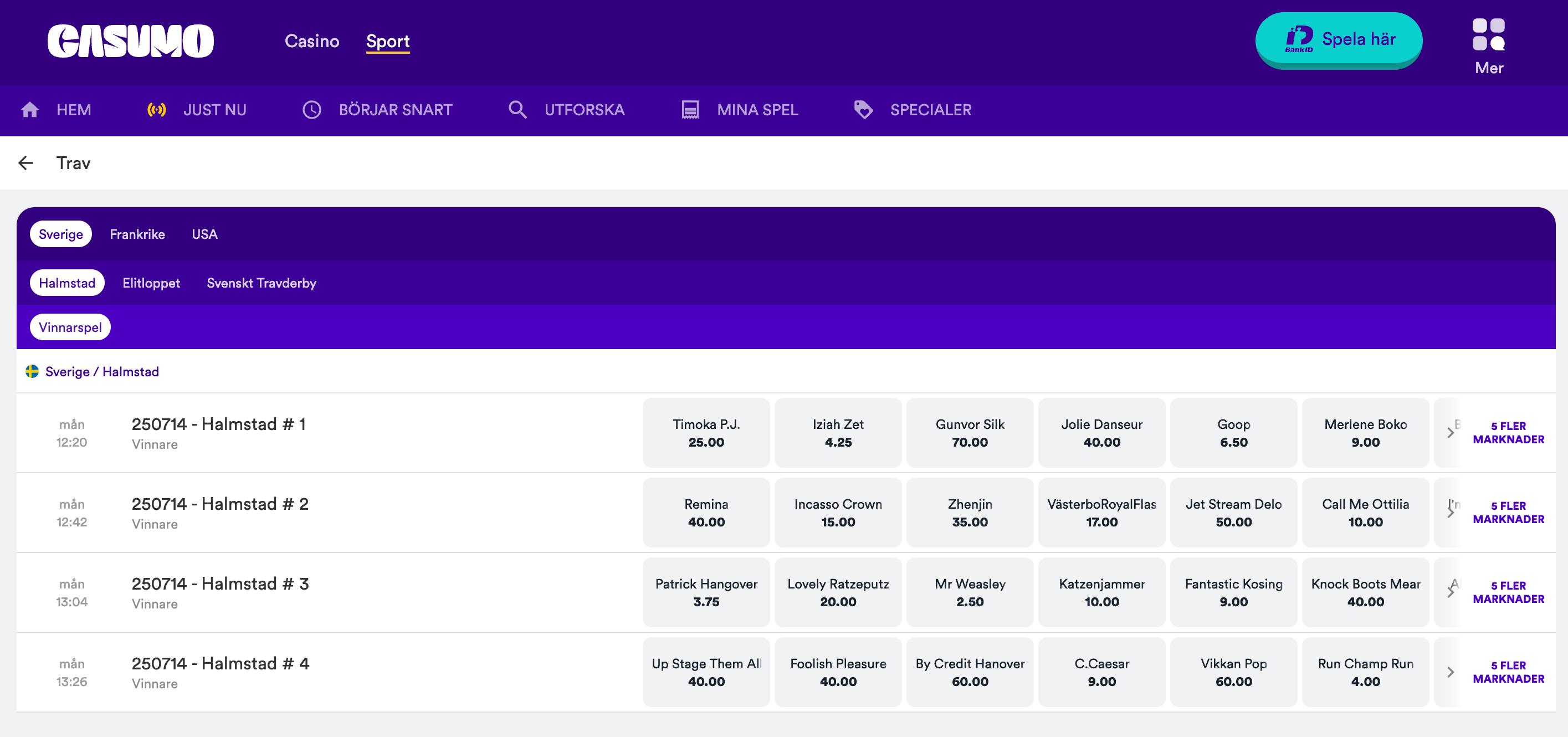Open MINA SPEL receipt icon
This screenshot has width=1568, height=737.
[x=690, y=110]
